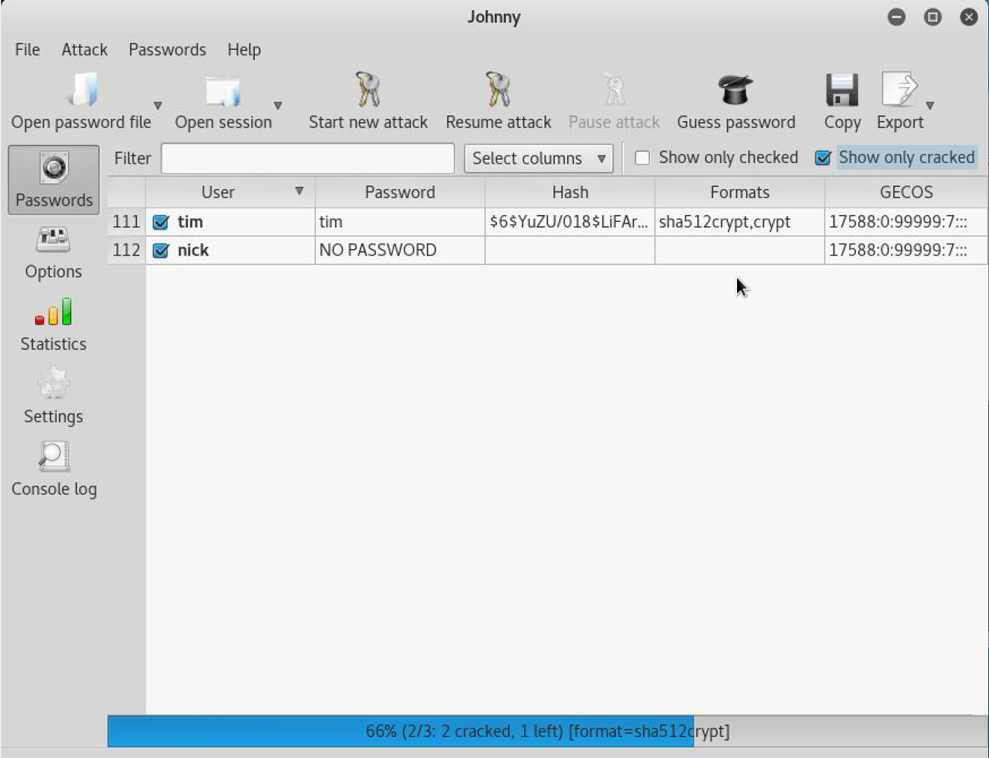Image resolution: width=989 pixels, height=758 pixels.
Task: Click the GECOS column header
Action: point(906,192)
